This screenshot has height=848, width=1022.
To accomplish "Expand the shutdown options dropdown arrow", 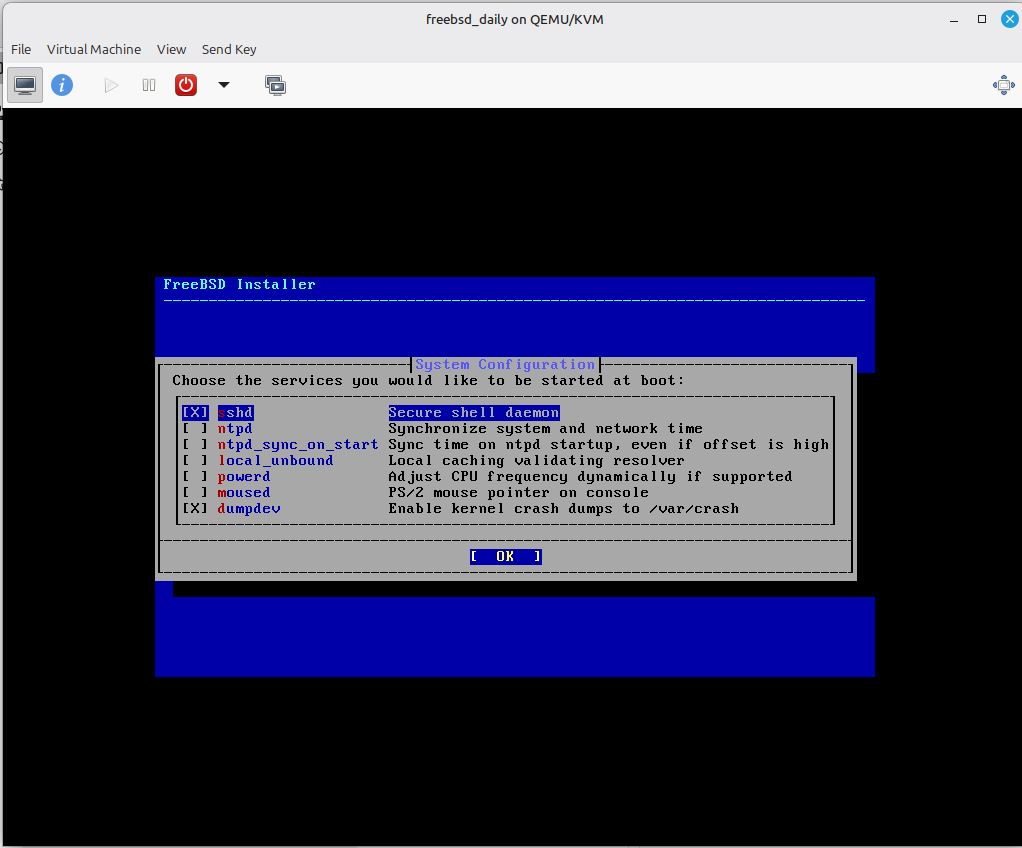I will pyautogui.click(x=224, y=85).
